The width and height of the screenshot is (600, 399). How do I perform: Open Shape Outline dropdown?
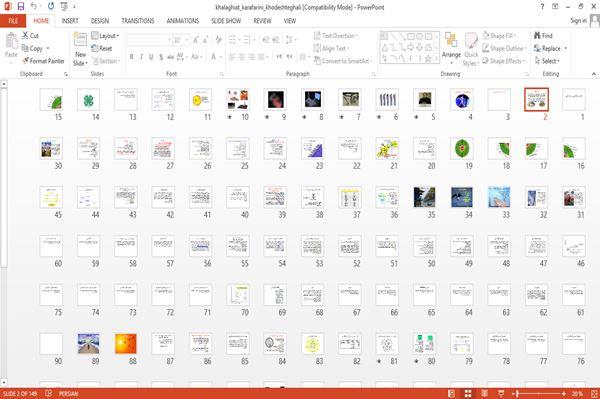(x=504, y=48)
